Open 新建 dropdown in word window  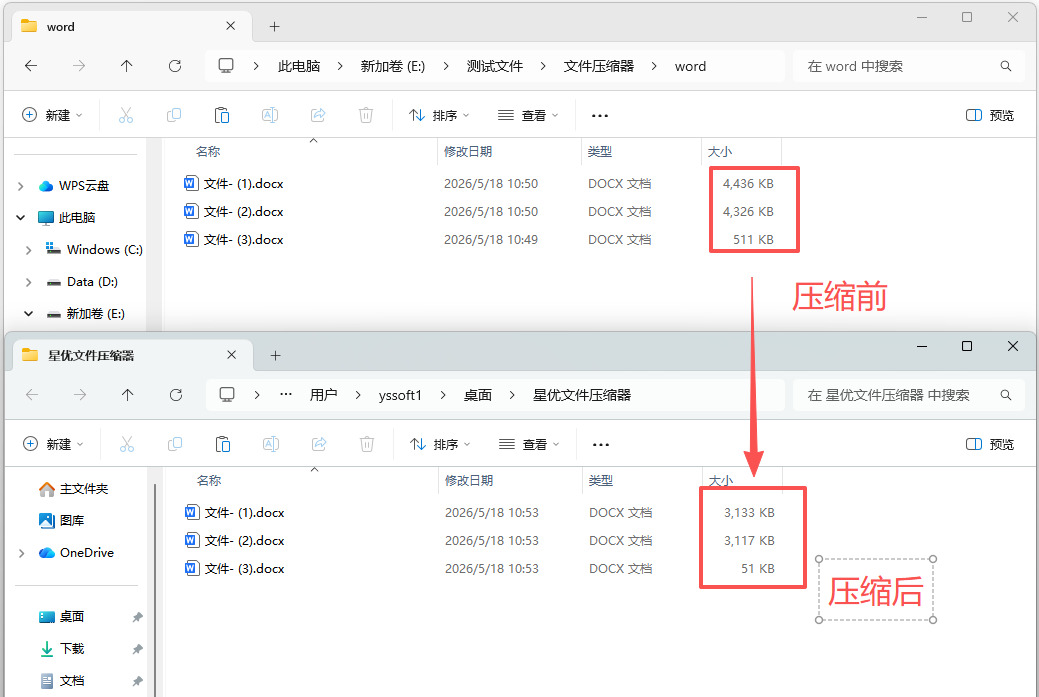(x=52, y=115)
